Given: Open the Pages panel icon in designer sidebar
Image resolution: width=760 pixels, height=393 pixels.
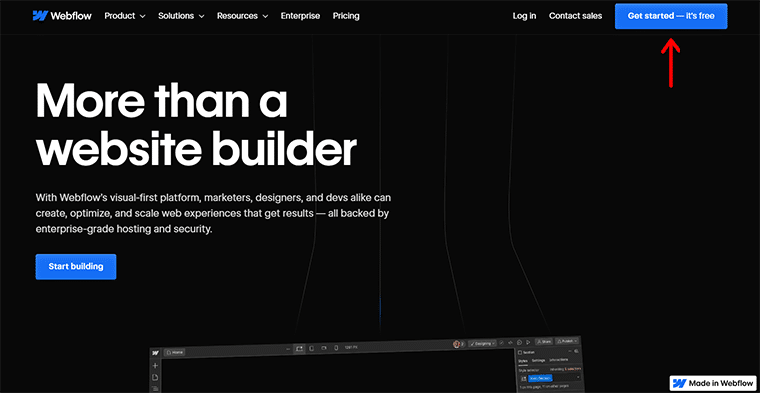Looking at the screenshot, I should click(x=155, y=377).
